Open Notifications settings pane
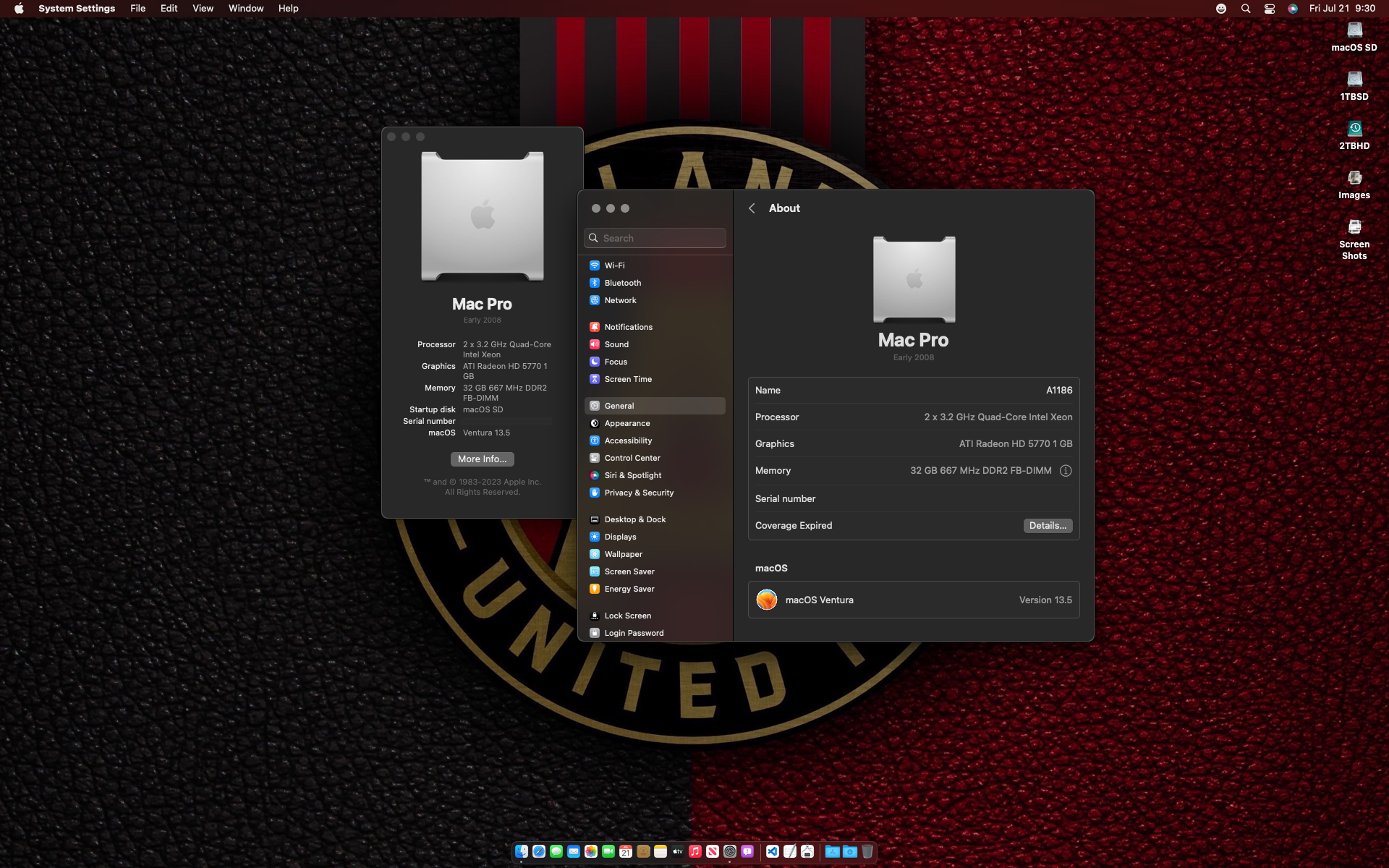The height and width of the screenshot is (868, 1389). coord(628,327)
